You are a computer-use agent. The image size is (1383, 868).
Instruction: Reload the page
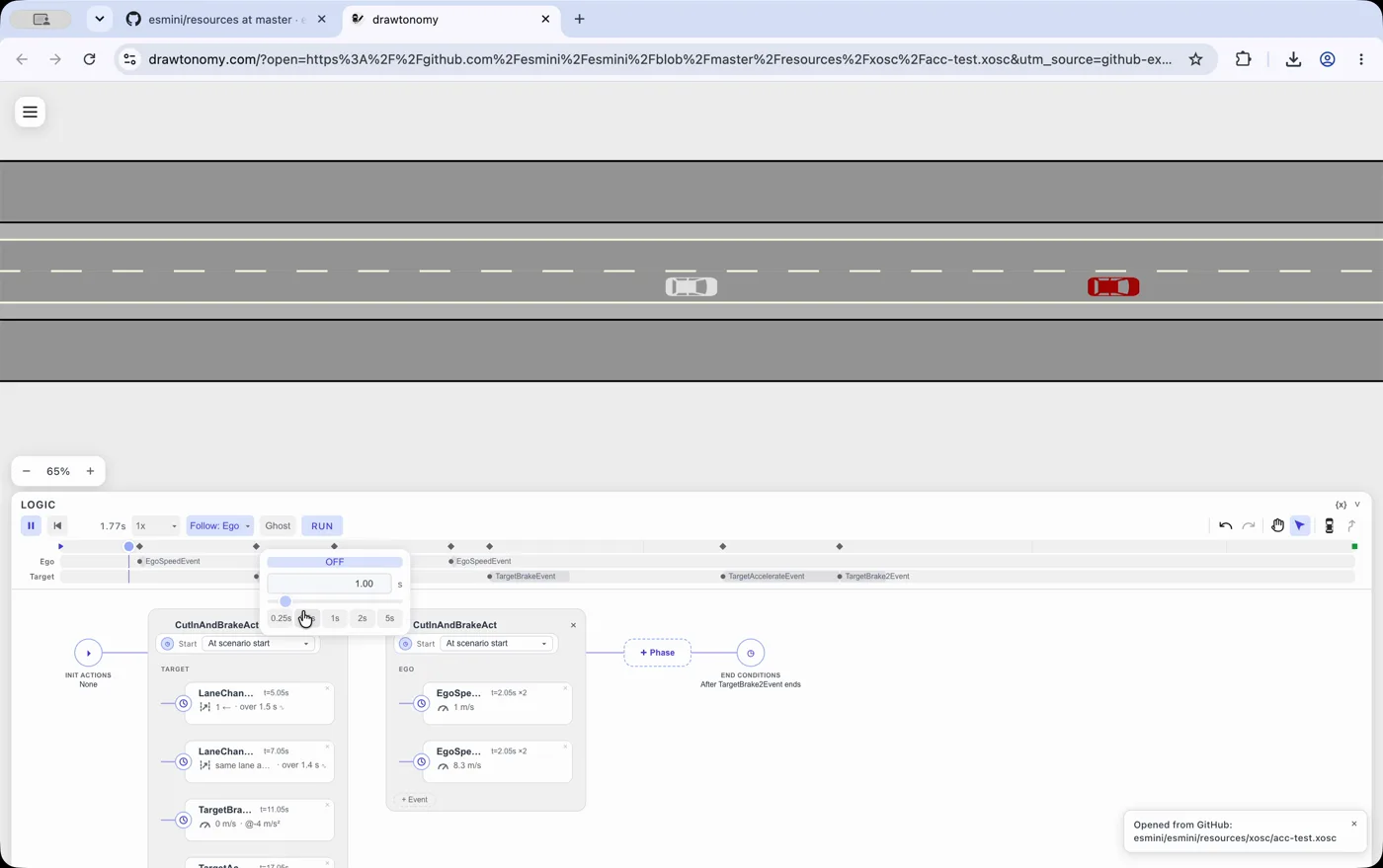click(89, 59)
